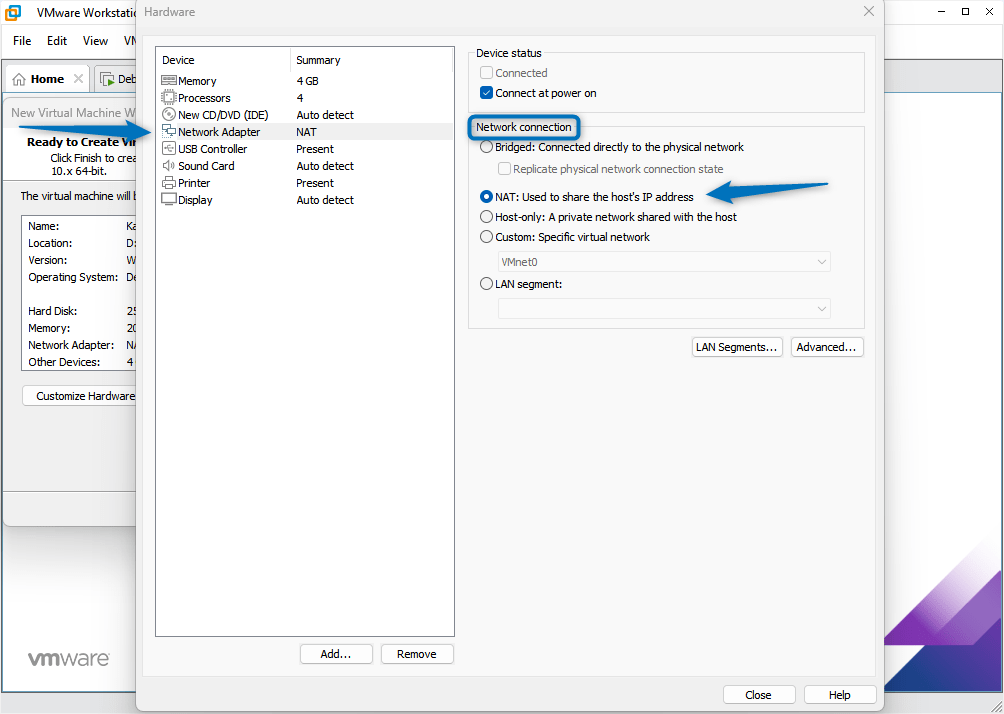Click Add to attach new hardware
Viewport: 1004px width, 714px height.
[x=336, y=653]
